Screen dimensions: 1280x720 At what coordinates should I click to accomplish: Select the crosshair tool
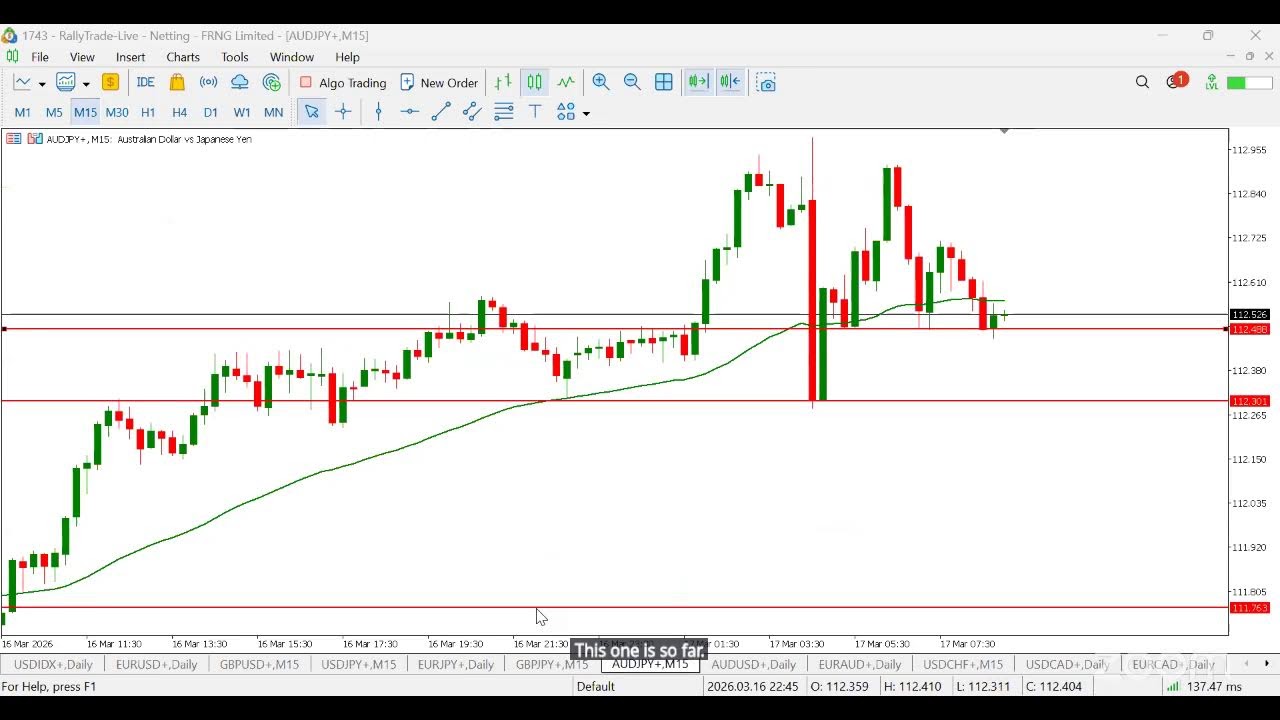click(343, 112)
